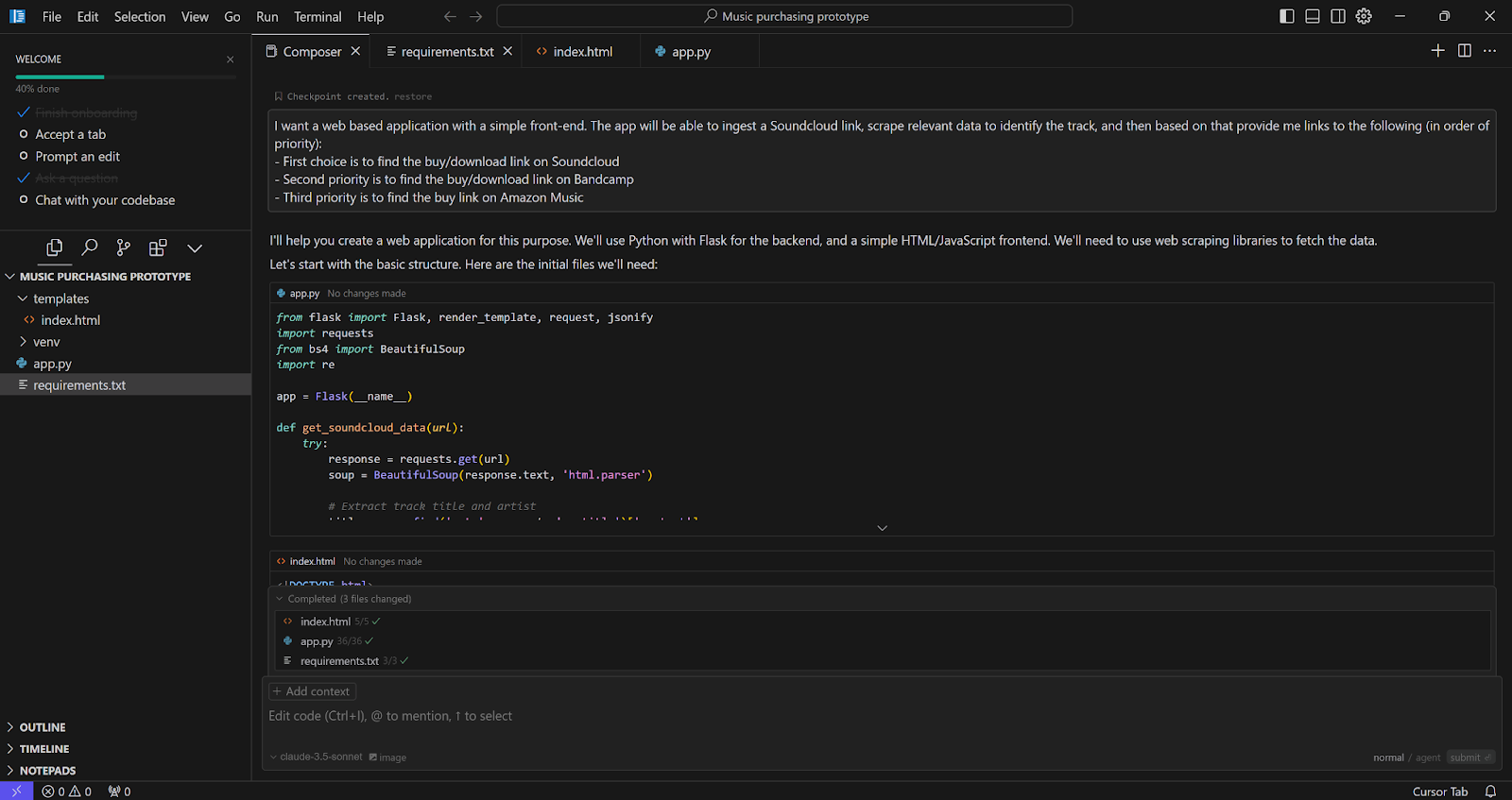The width and height of the screenshot is (1512, 800).
Task: Click the restore checkpoint link
Action: [x=413, y=96]
